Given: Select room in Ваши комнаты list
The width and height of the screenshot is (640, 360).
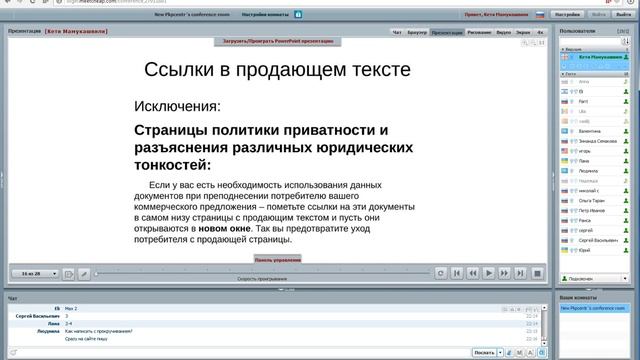Looking at the screenshot, I should point(594,309).
